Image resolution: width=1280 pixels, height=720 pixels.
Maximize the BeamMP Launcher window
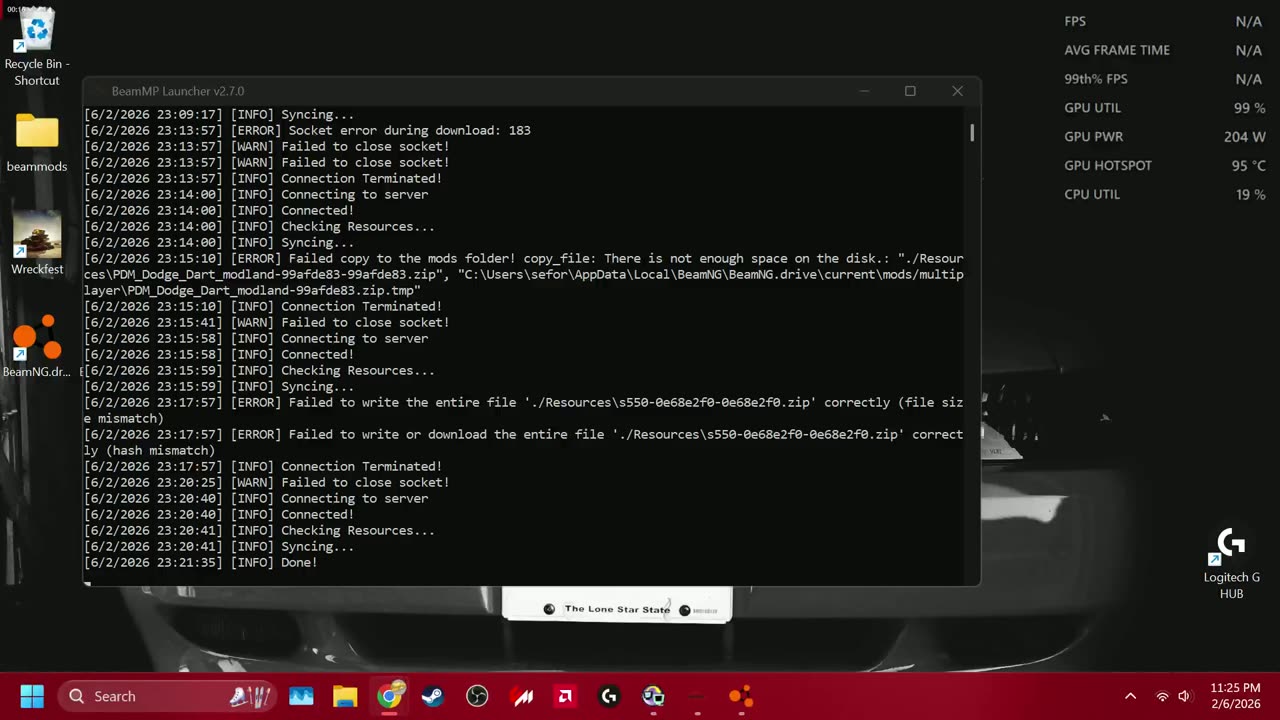click(910, 91)
